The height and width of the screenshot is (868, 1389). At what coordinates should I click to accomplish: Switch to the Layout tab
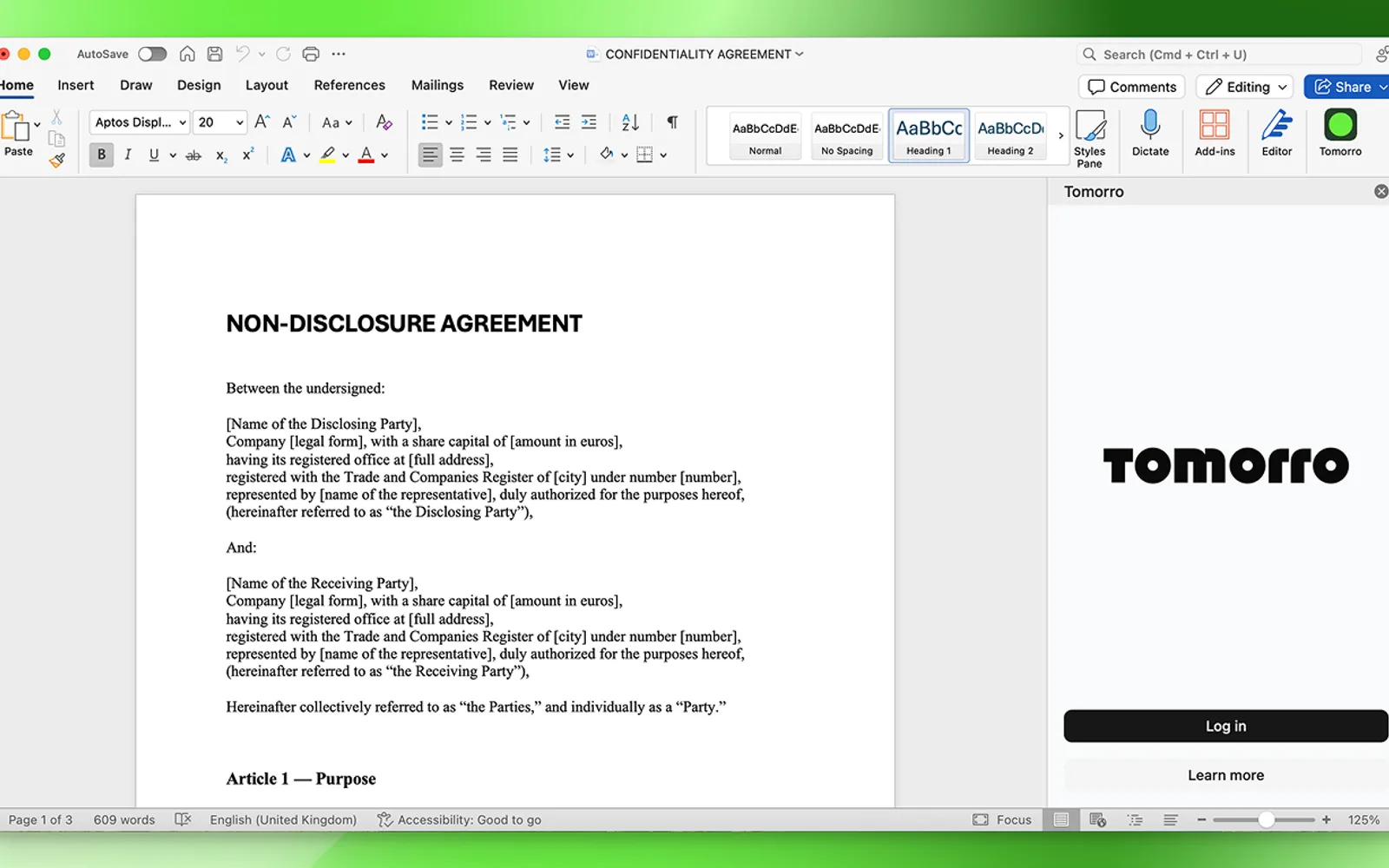coord(267,85)
